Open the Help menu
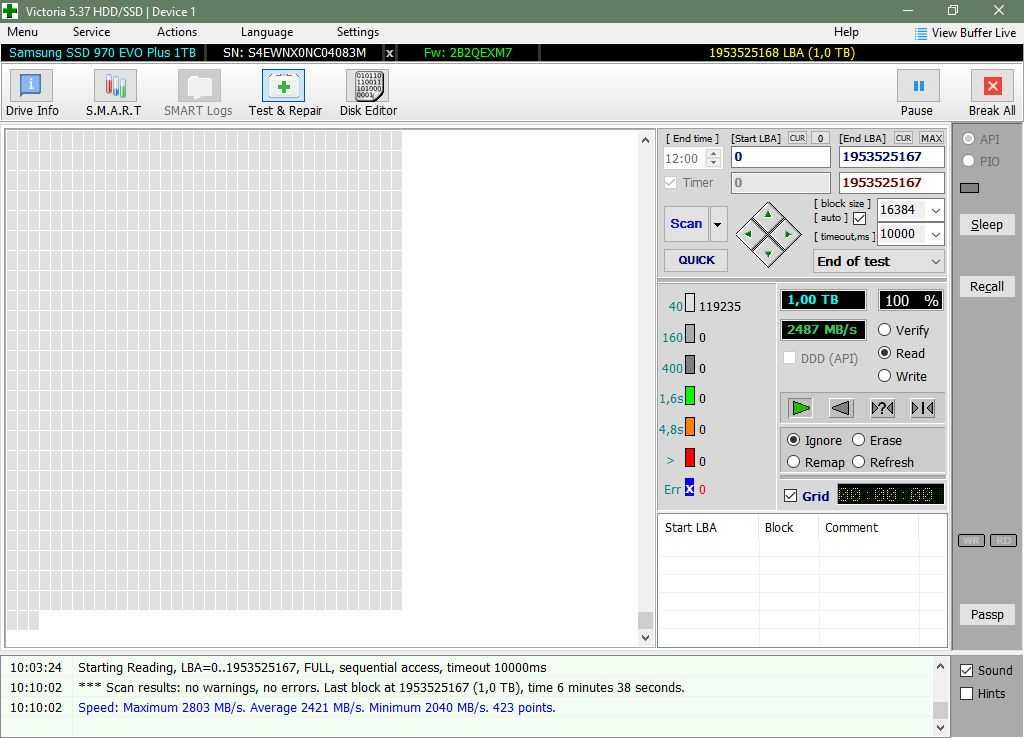 (x=846, y=32)
